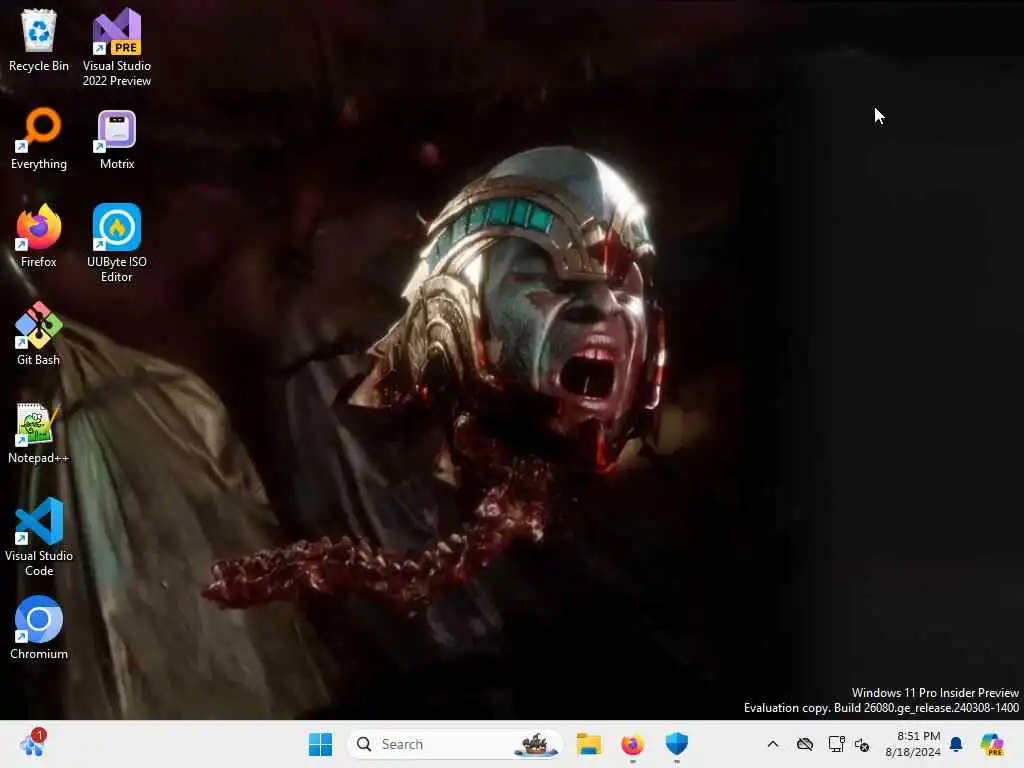
Task: Click the muted volume tray icon
Action: pos(862,744)
